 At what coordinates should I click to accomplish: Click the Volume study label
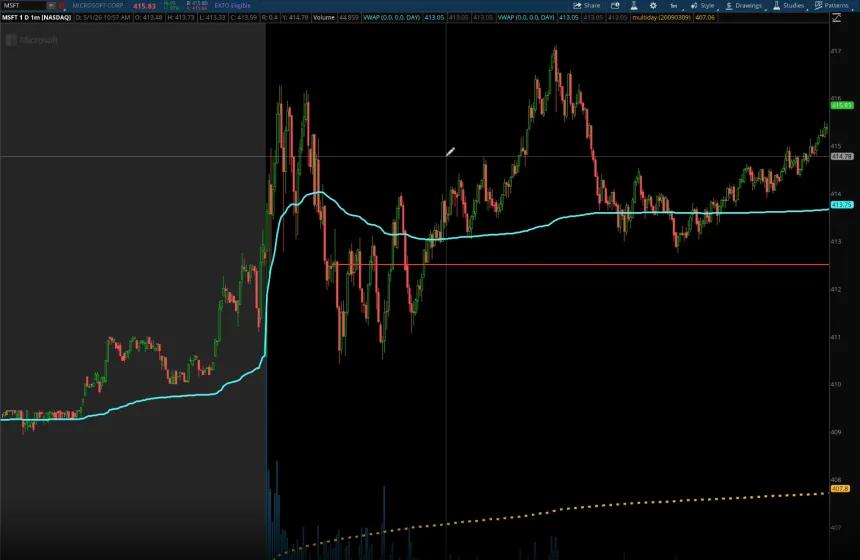pos(324,18)
